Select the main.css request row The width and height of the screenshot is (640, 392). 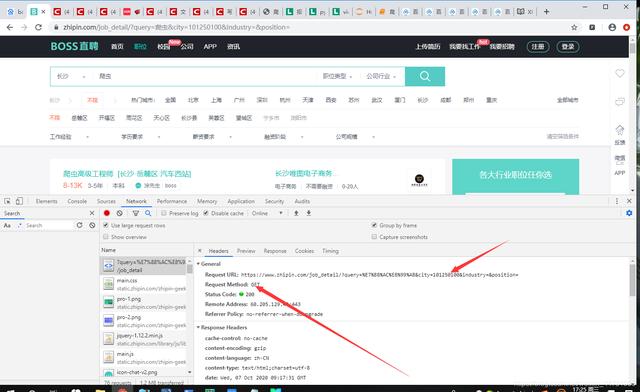click(144, 284)
